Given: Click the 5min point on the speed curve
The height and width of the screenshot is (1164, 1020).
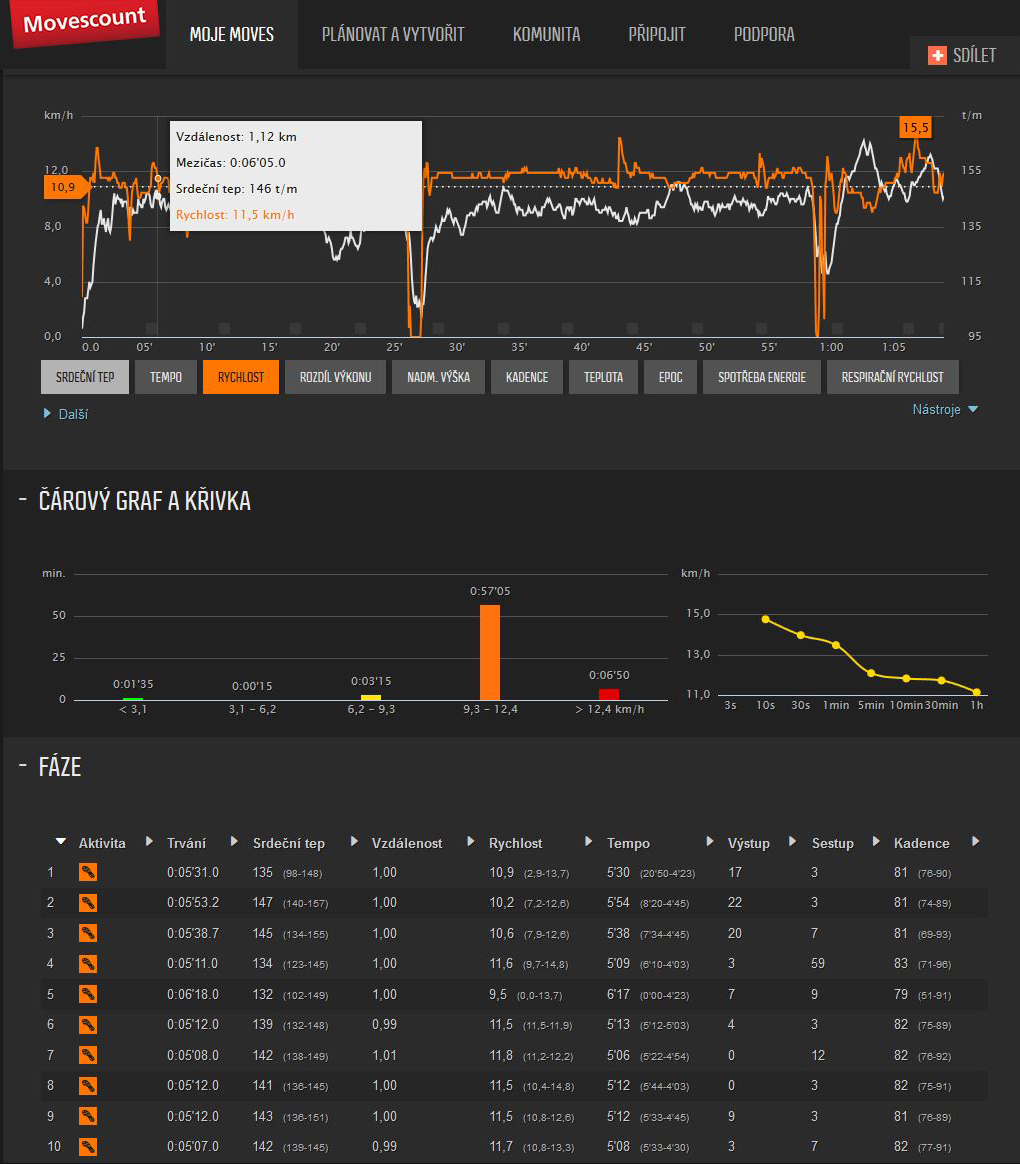Looking at the screenshot, I should tap(871, 673).
